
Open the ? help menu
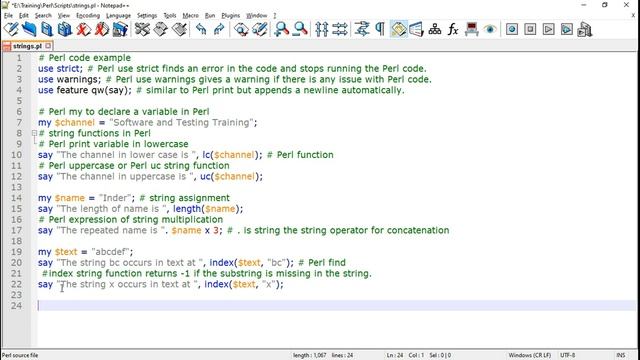tap(275, 16)
